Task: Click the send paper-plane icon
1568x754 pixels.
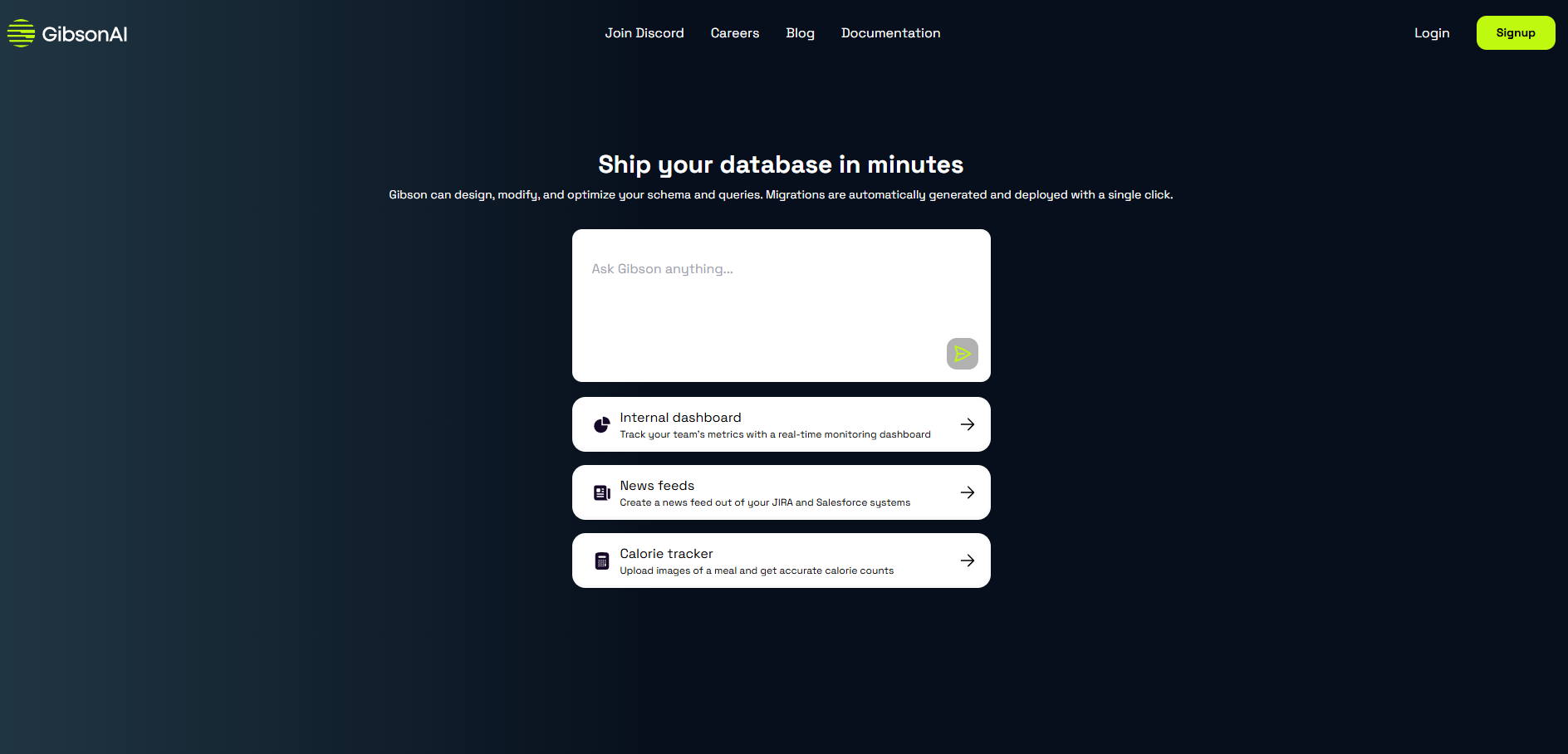Action: coord(962,354)
